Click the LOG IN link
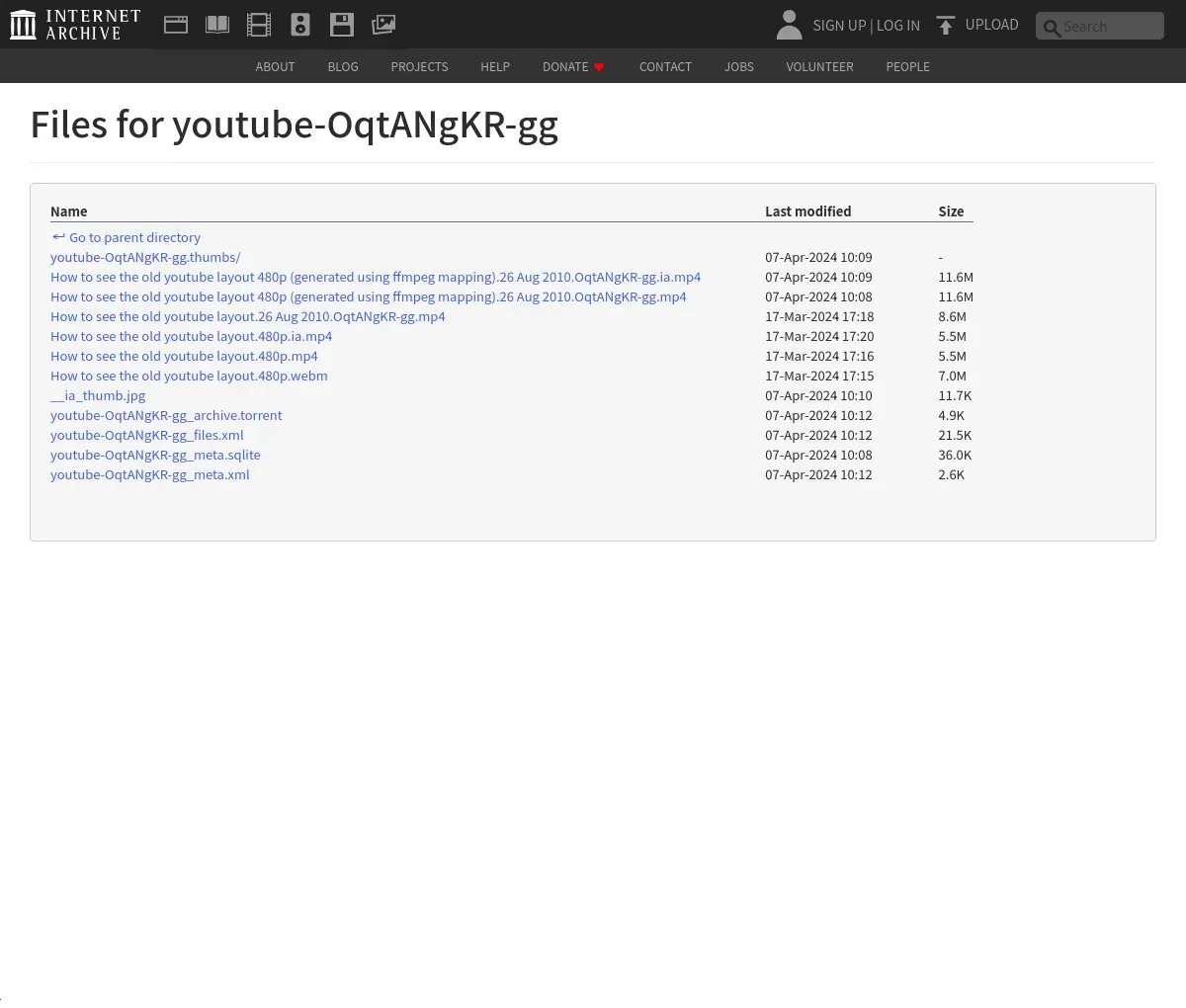This screenshot has width=1186, height=1008. coord(898,26)
